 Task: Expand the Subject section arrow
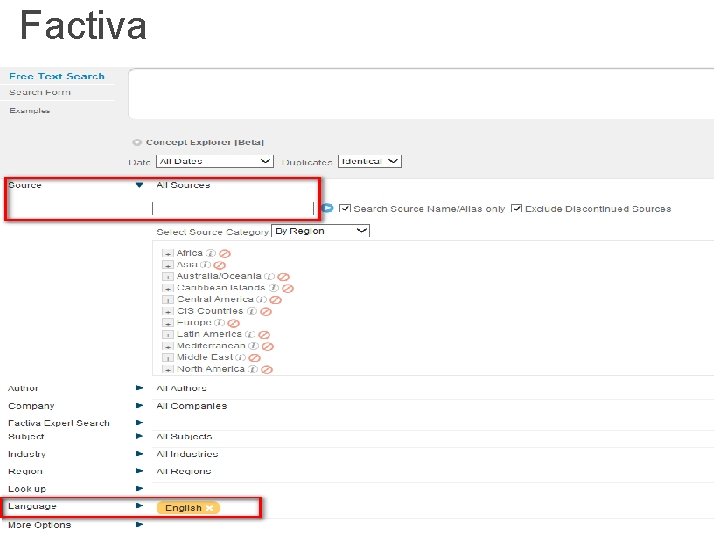(x=140, y=436)
